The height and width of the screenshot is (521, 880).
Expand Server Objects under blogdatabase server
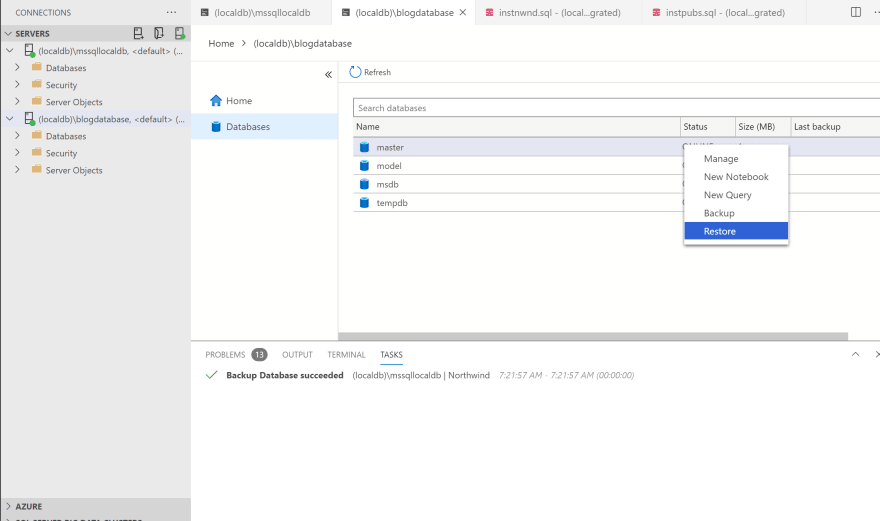17,170
